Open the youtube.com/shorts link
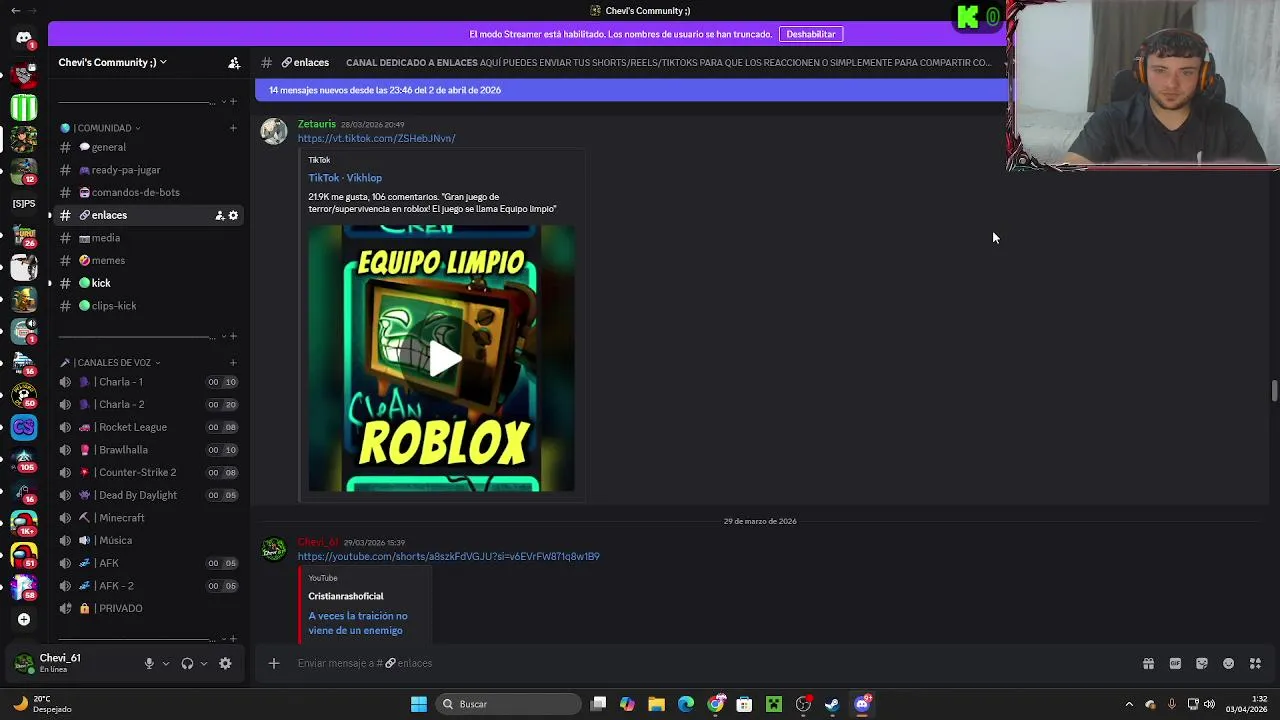Image resolution: width=1280 pixels, height=720 pixels. 448,556
